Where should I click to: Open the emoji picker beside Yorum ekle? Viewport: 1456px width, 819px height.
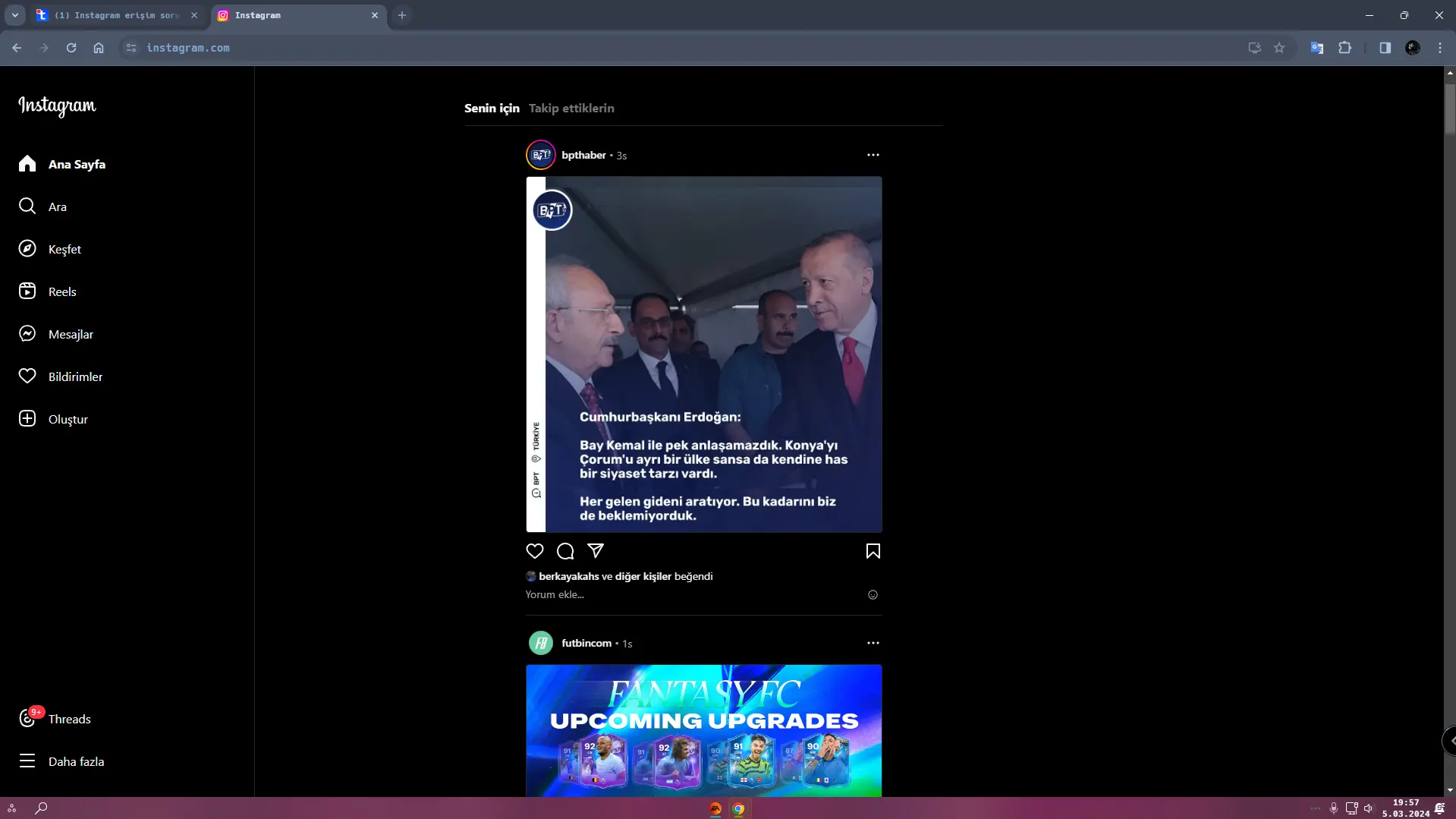click(873, 595)
